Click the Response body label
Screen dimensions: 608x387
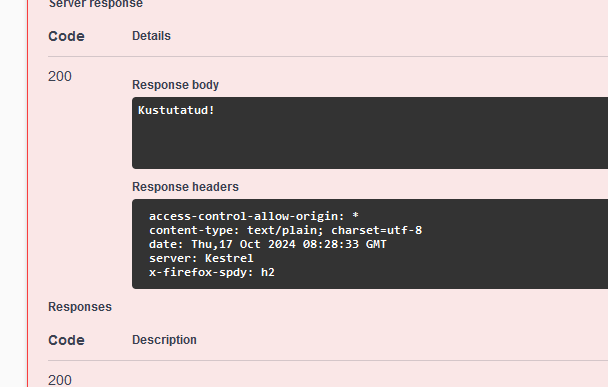pyautogui.click(x=175, y=85)
